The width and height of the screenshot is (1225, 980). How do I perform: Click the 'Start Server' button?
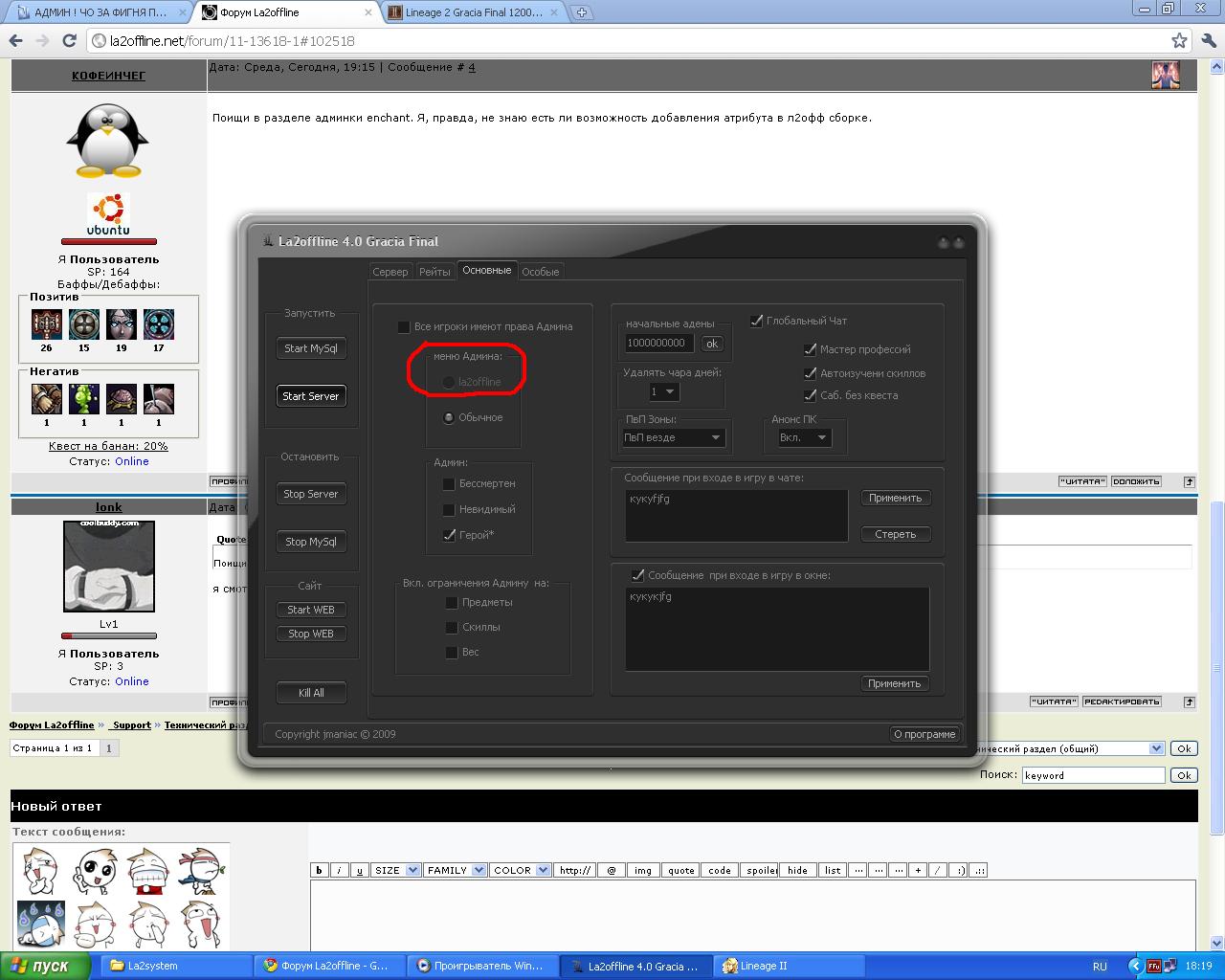pos(310,396)
